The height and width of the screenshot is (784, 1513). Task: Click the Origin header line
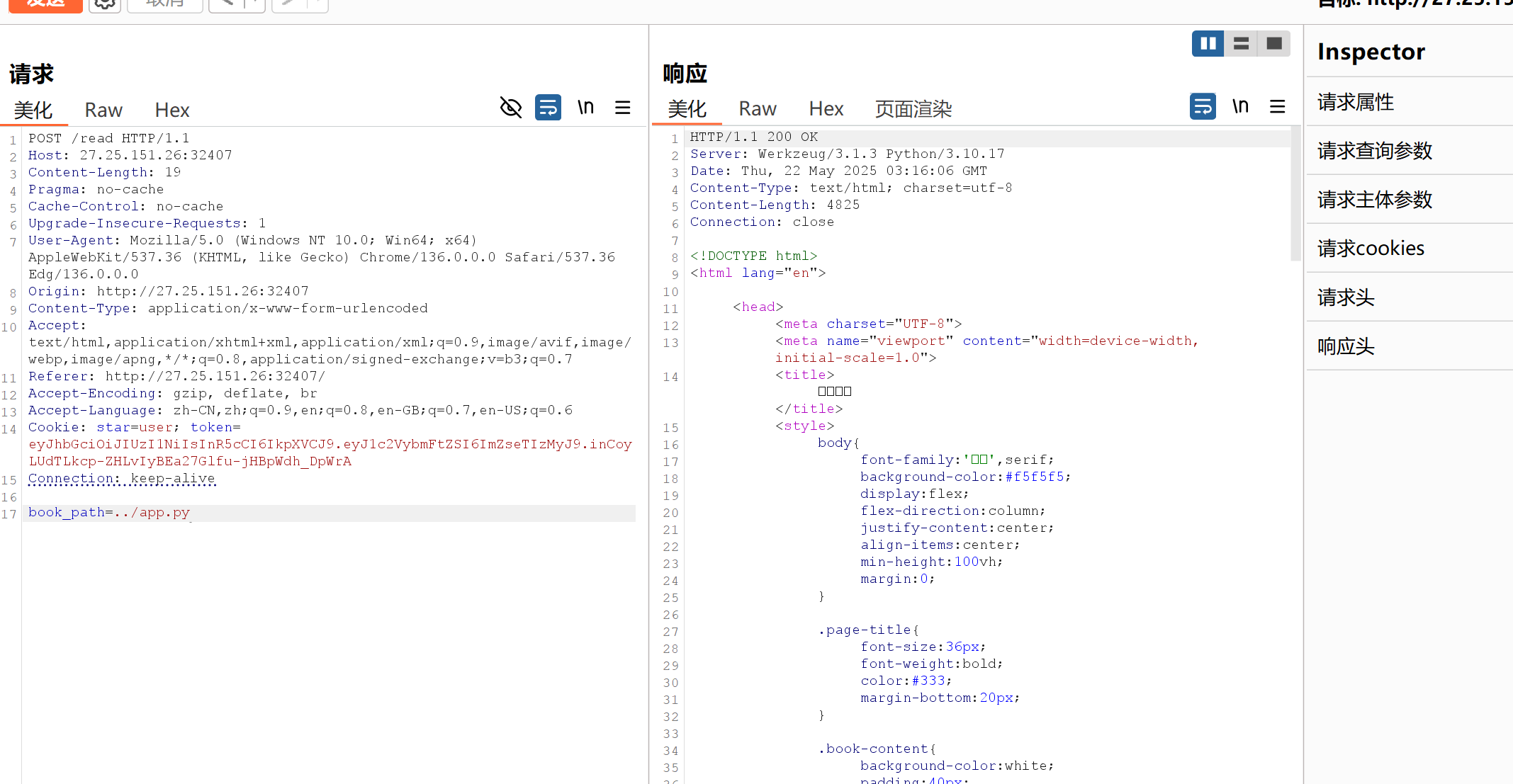(169, 291)
